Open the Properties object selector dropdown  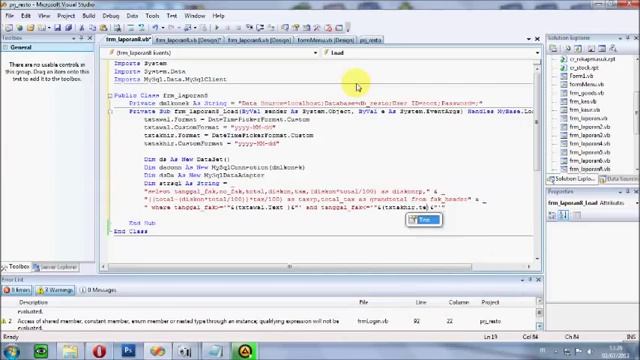637,203
